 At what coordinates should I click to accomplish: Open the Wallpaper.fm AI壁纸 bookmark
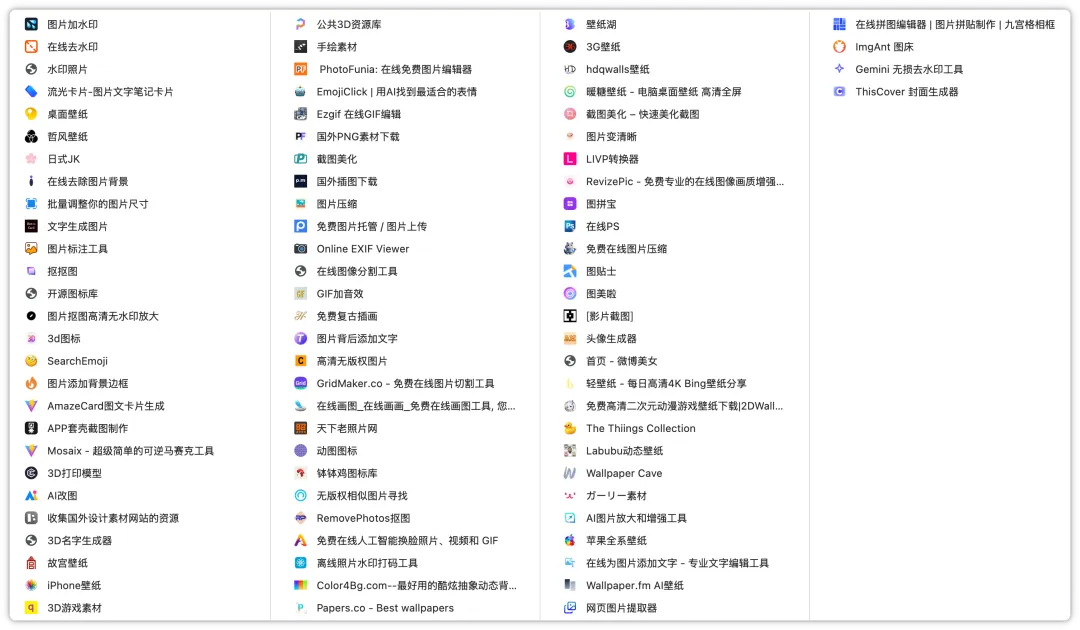[x=634, y=585]
